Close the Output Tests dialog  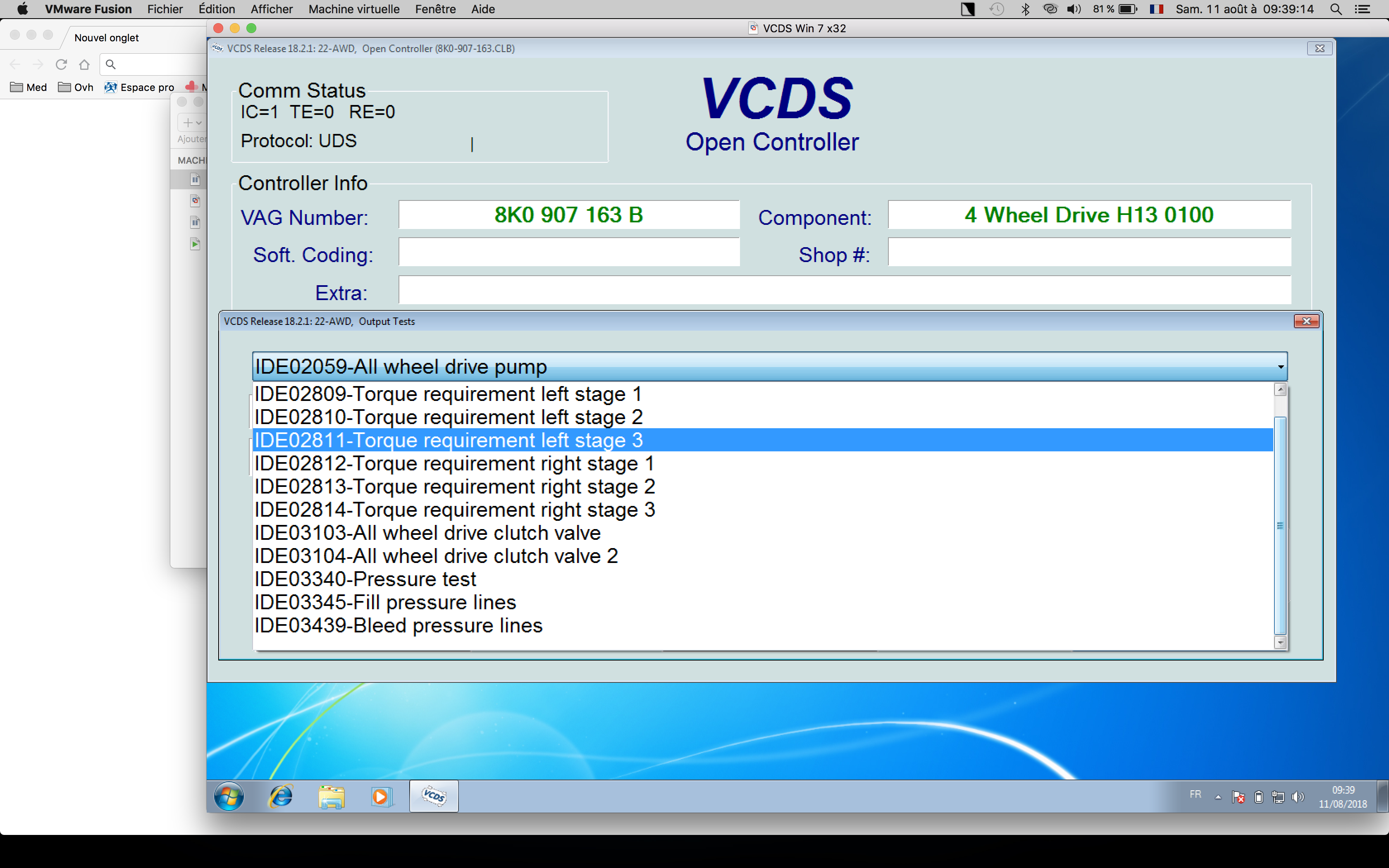pyautogui.click(x=1306, y=321)
